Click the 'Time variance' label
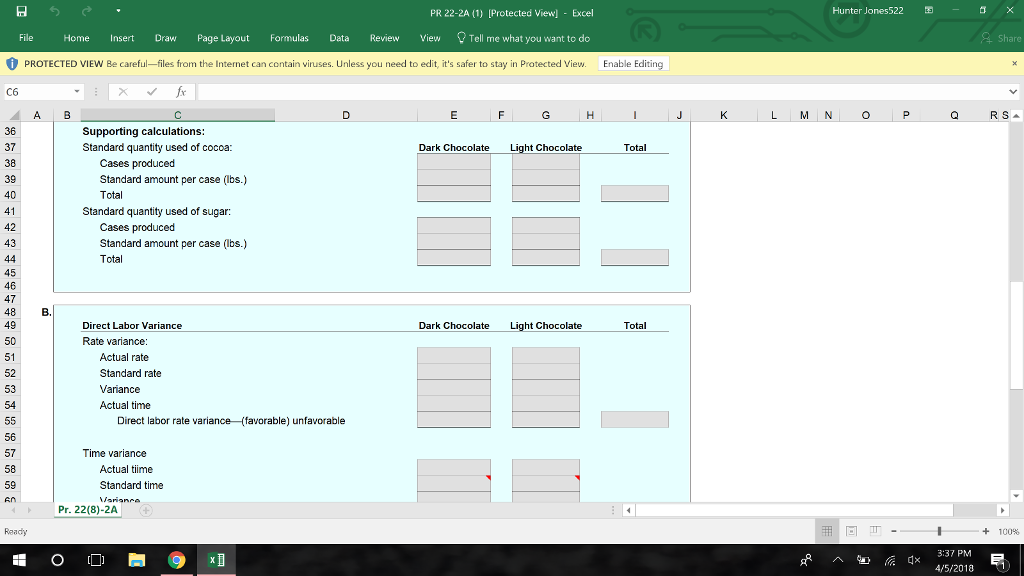The width and height of the screenshot is (1024, 576). coord(114,453)
